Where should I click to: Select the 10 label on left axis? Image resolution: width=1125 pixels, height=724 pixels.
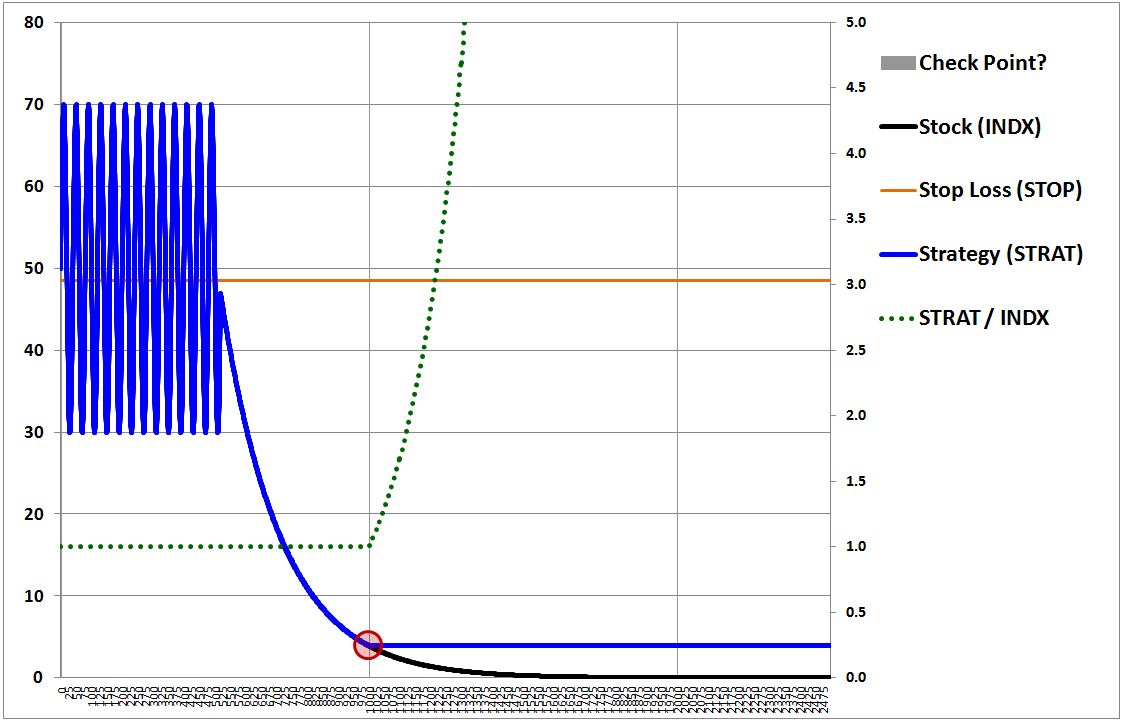click(x=32, y=596)
